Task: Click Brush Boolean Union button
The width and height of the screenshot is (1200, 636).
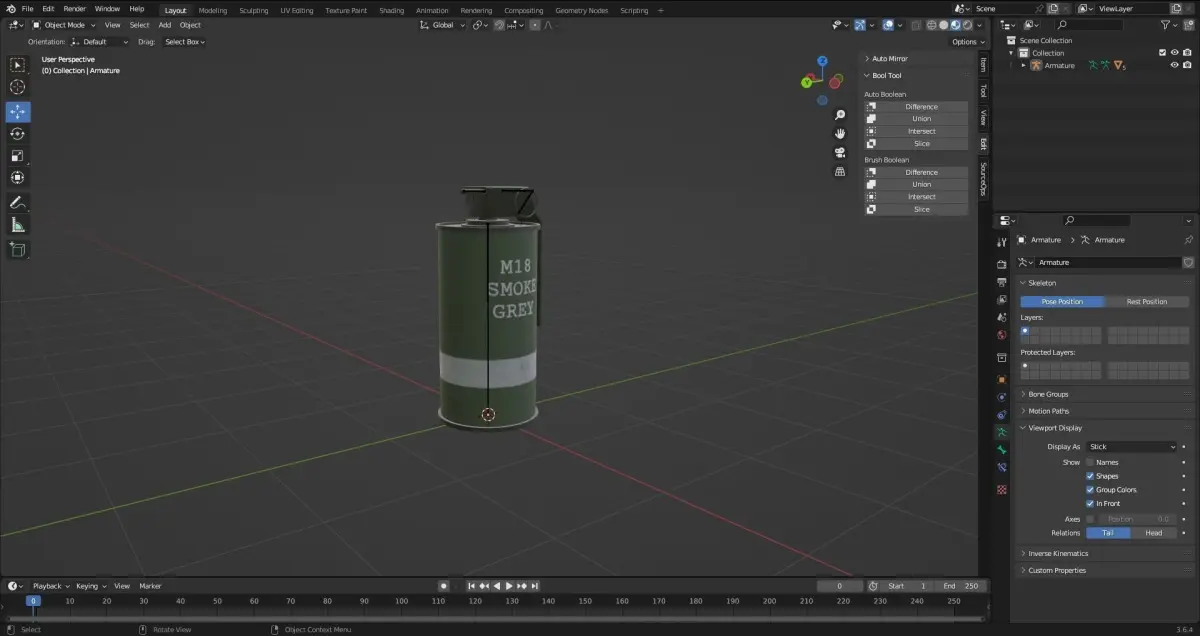Action: point(916,184)
